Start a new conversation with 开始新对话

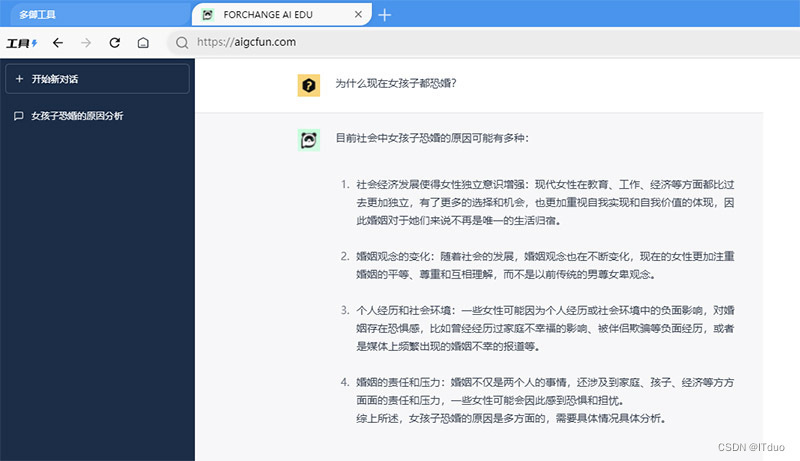coord(97,79)
